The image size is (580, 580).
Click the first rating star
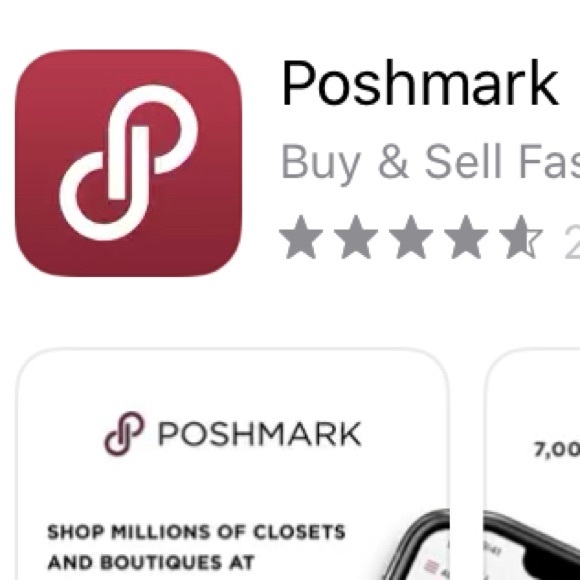(301, 237)
